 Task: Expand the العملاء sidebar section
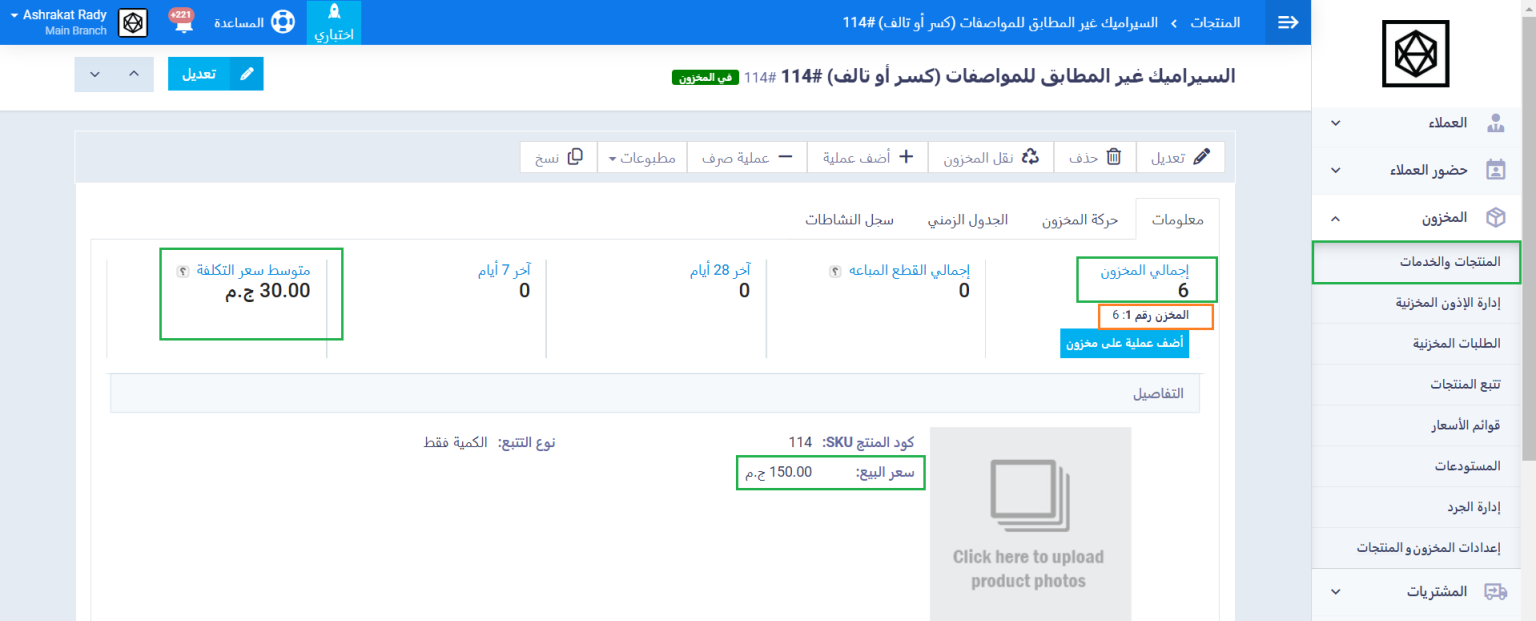pos(1335,123)
